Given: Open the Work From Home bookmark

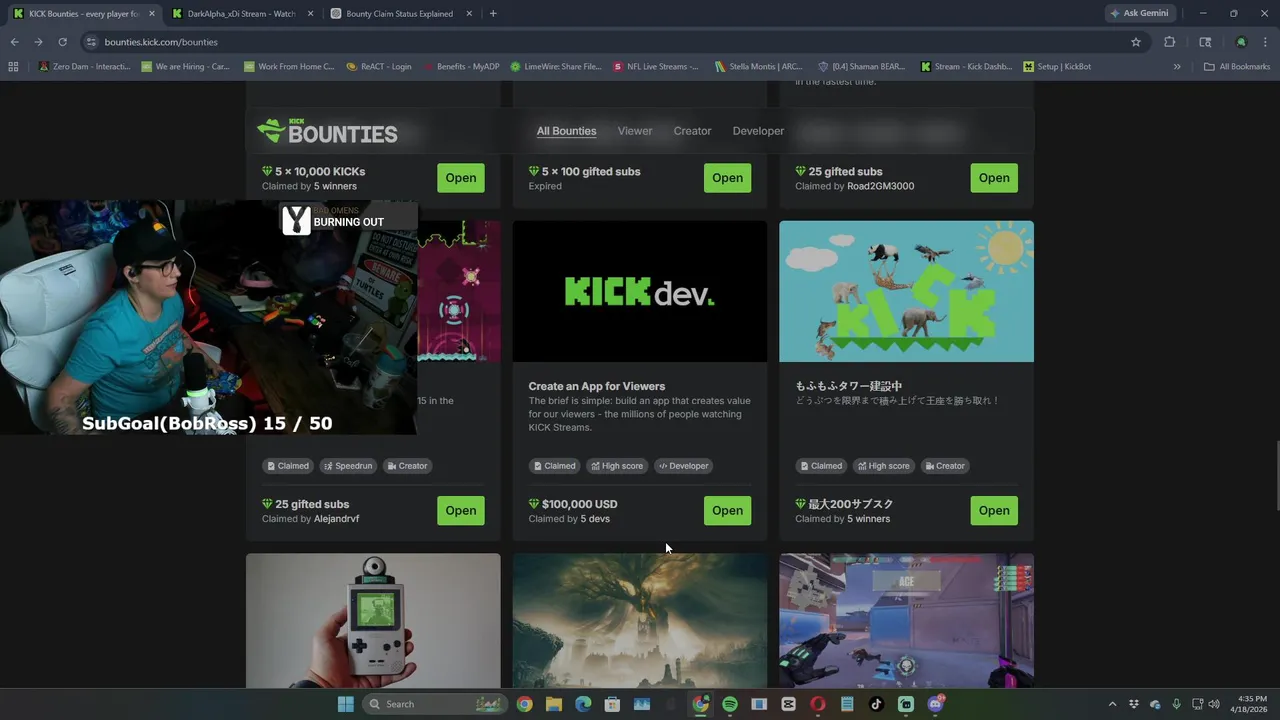Looking at the screenshot, I should pos(289,67).
